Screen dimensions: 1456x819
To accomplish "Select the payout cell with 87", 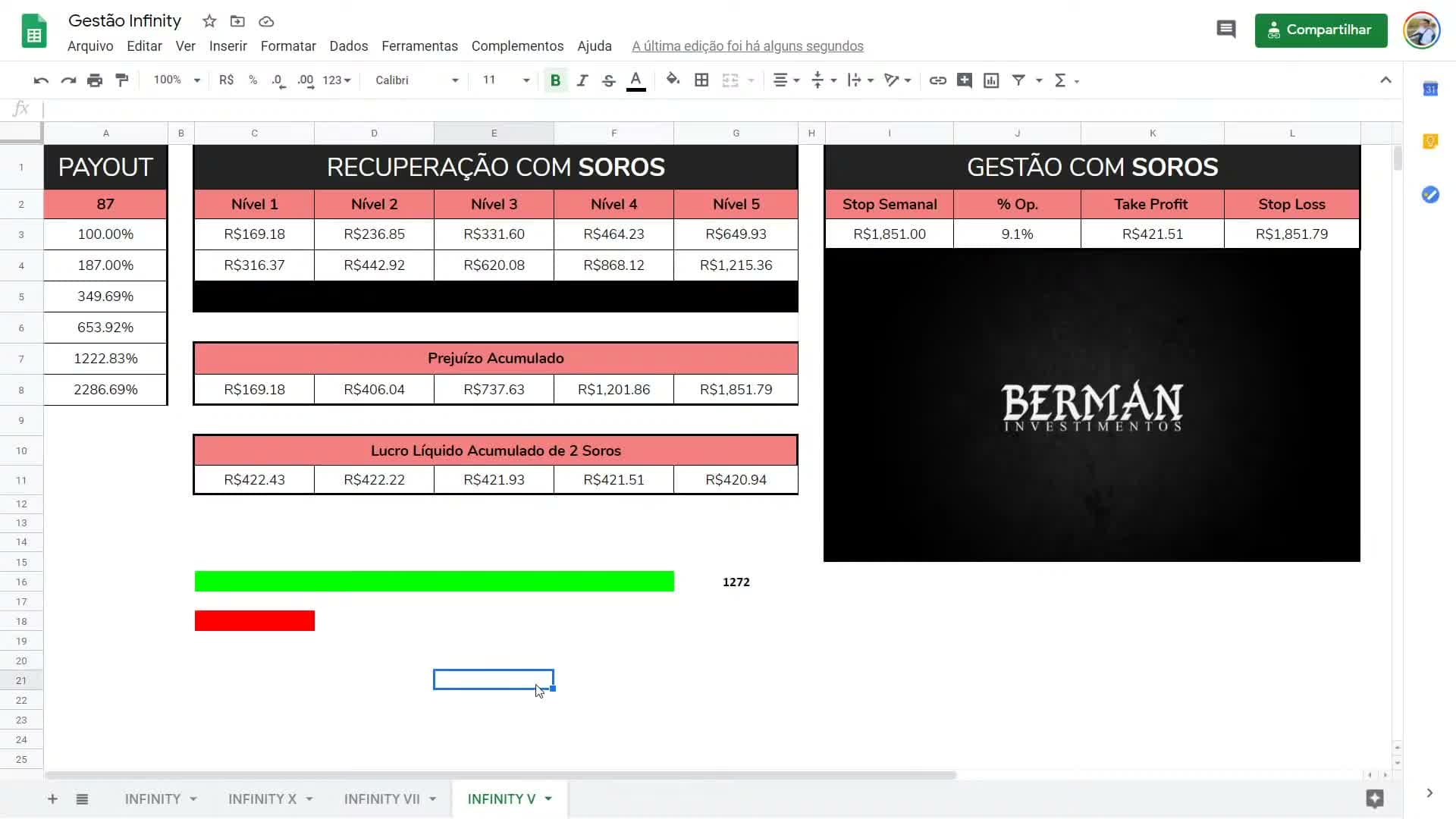I will [105, 204].
